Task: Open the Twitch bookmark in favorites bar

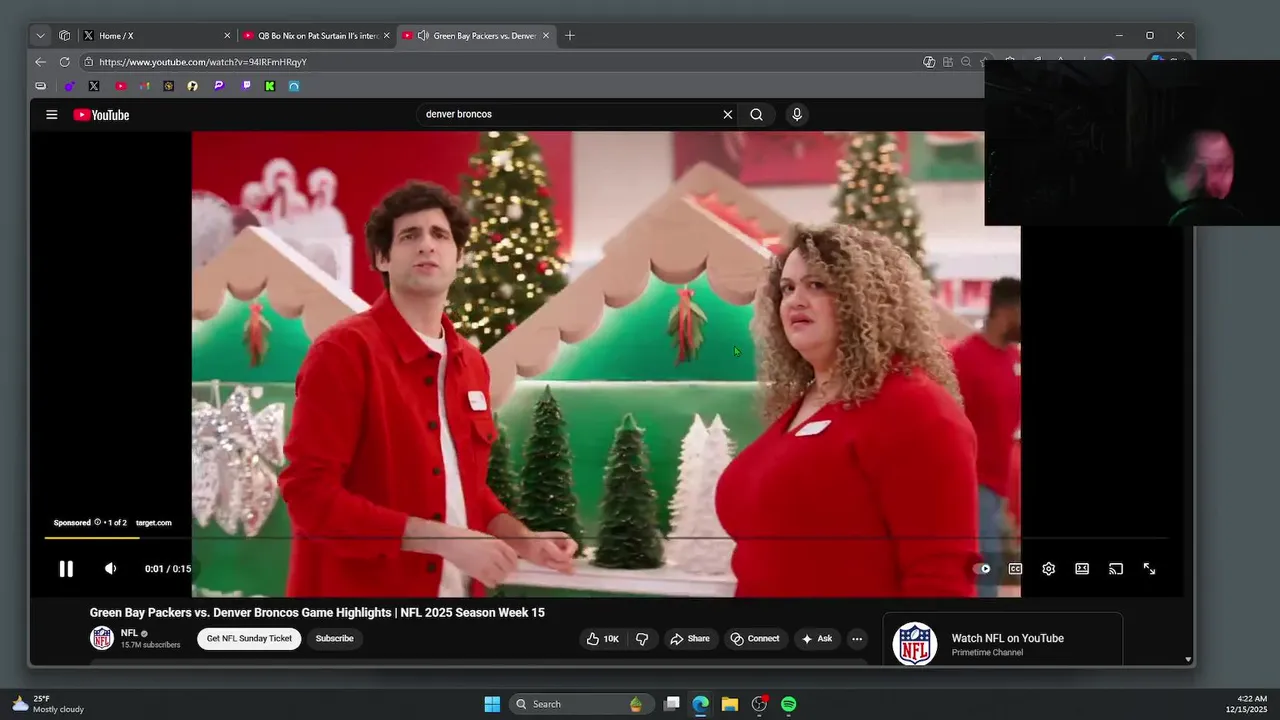Action: (246, 86)
